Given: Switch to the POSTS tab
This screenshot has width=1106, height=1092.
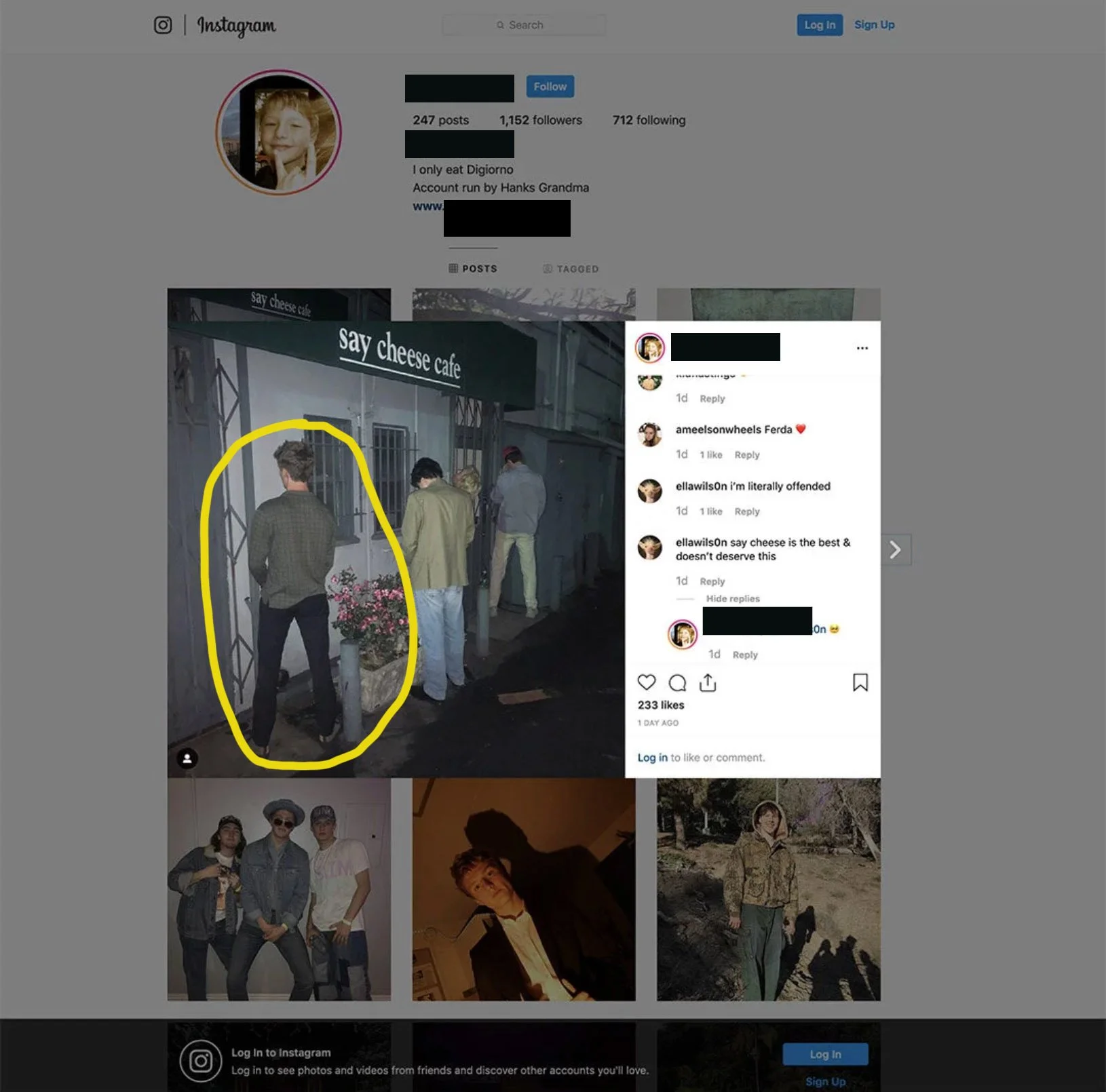Looking at the screenshot, I should pyautogui.click(x=473, y=269).
